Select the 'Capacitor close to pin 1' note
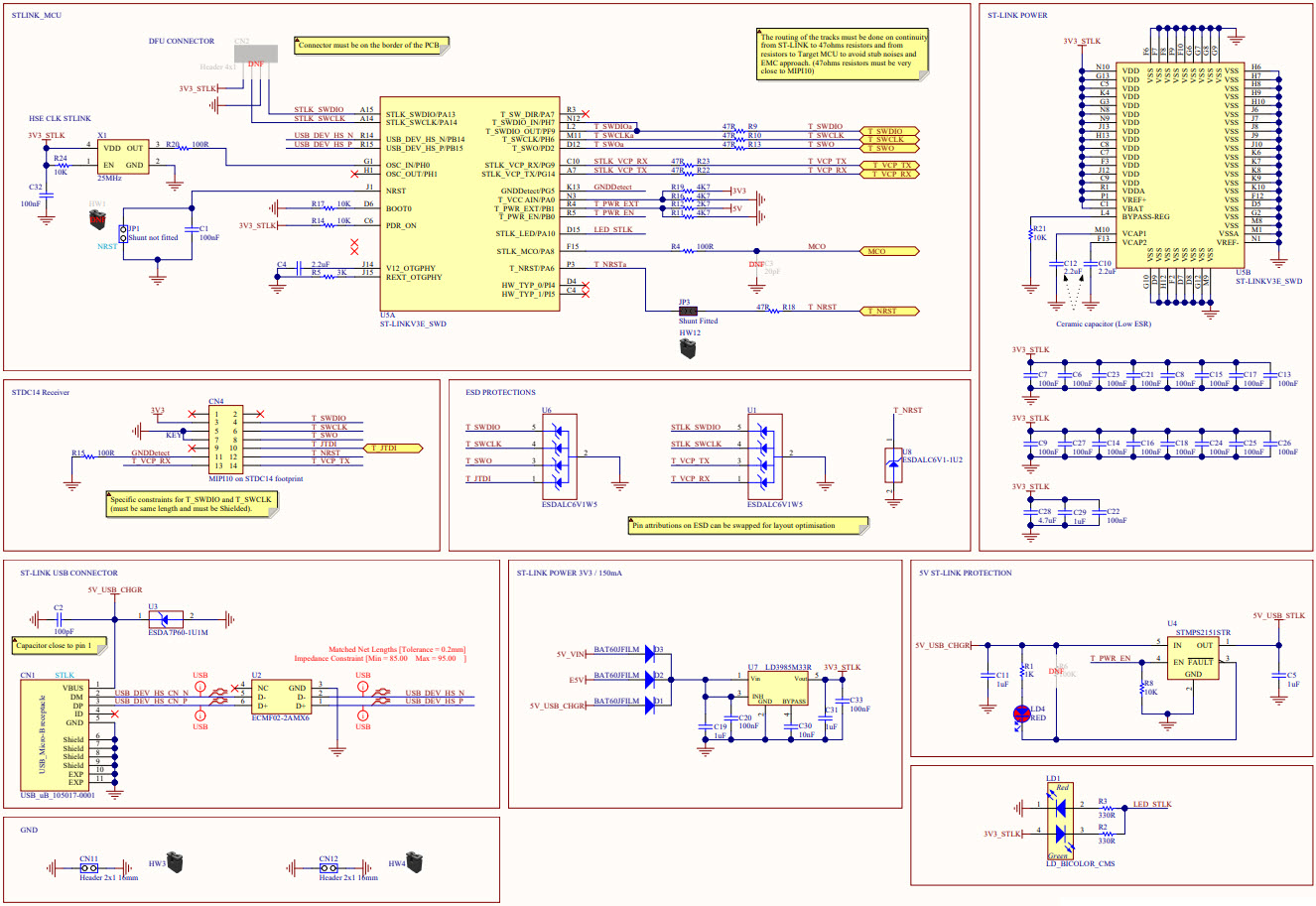The height and width of the screenshot is (906, 1316). (58, 646)
